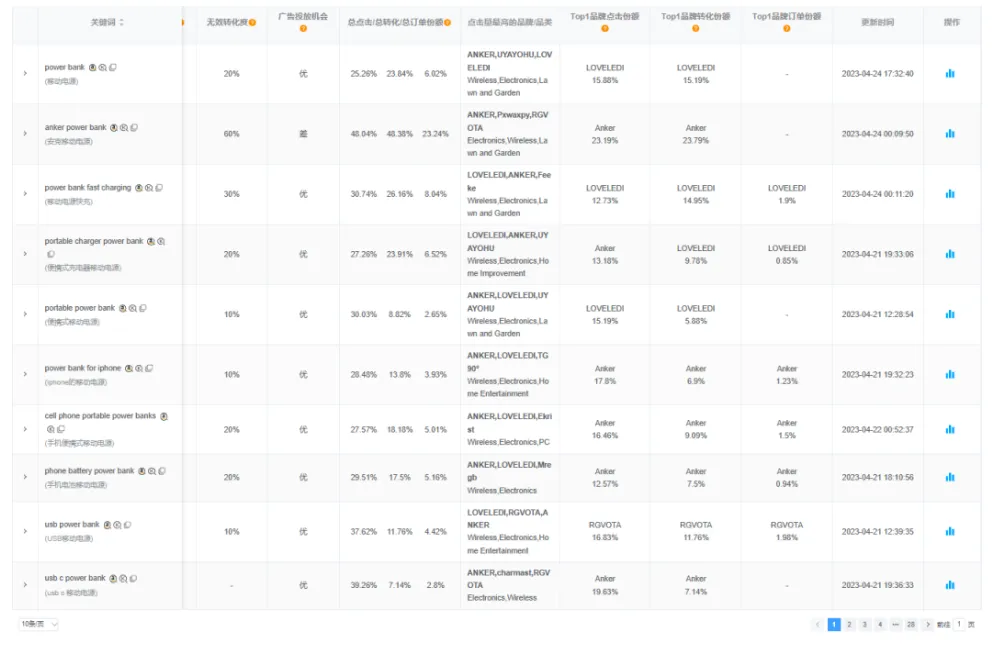Click magnifier icon beside 'phone battery power bank'
Image resolution: width=996 pixels, height=646 pixels.
coord(152,471)
